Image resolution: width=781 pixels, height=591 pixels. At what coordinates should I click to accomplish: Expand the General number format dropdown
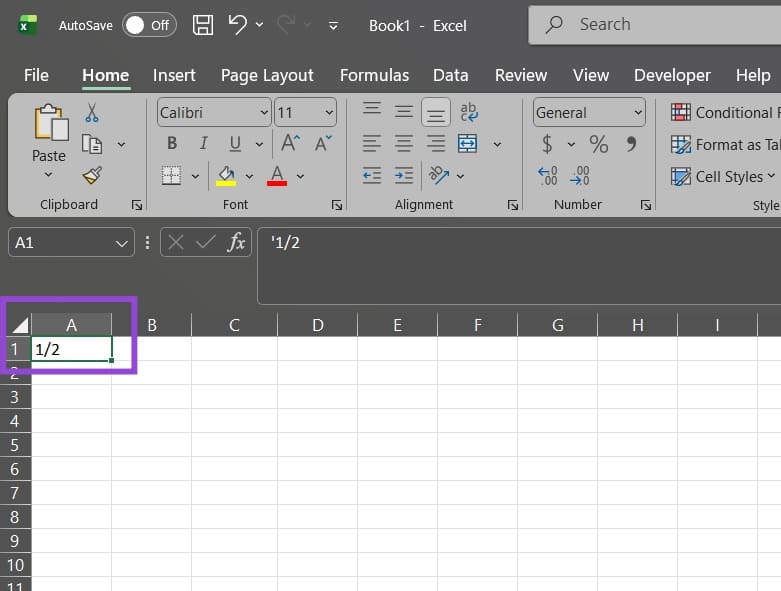click(x=637, y=113)
